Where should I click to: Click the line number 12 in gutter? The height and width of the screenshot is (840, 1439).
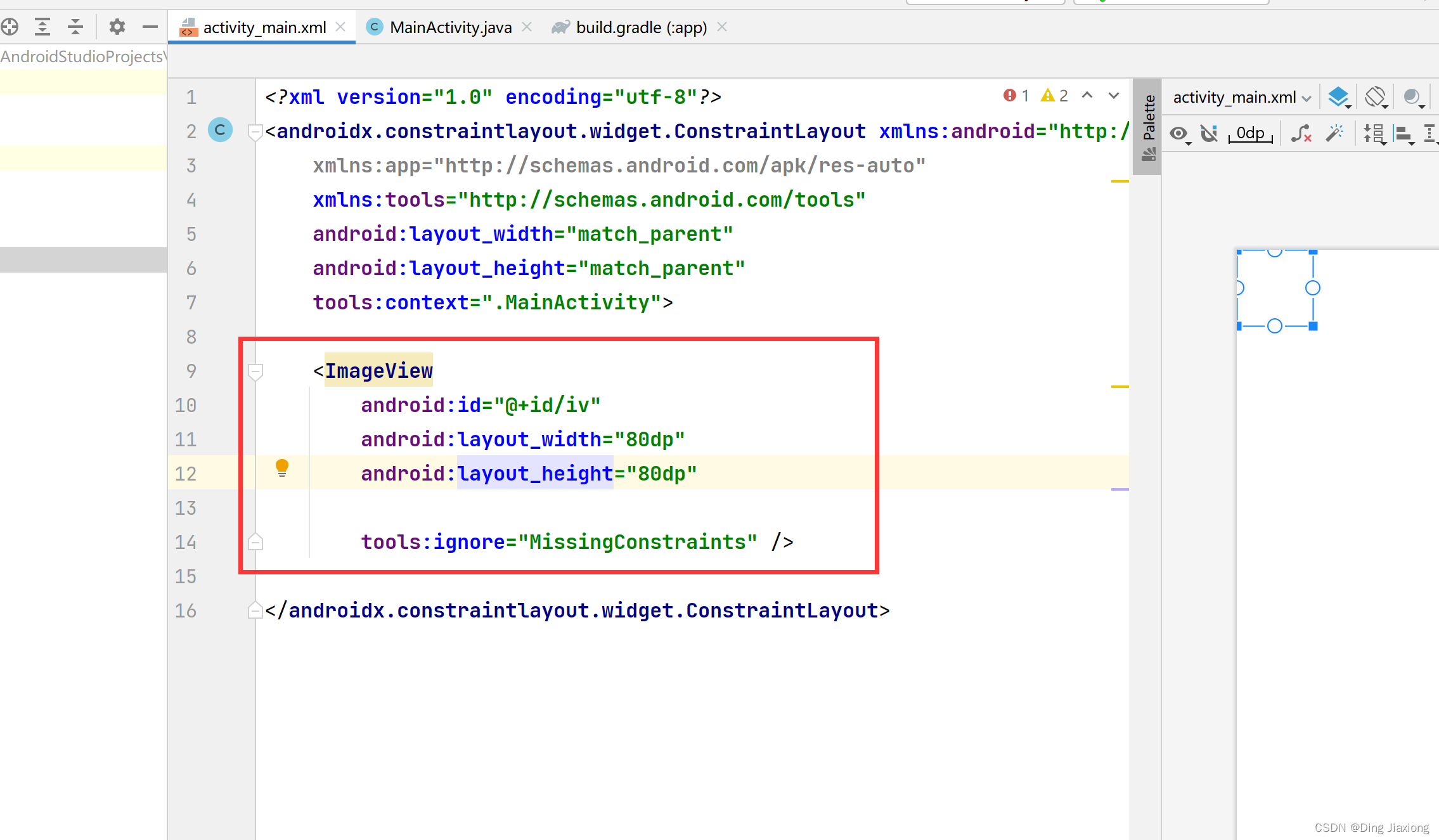[x=186, y=474]
